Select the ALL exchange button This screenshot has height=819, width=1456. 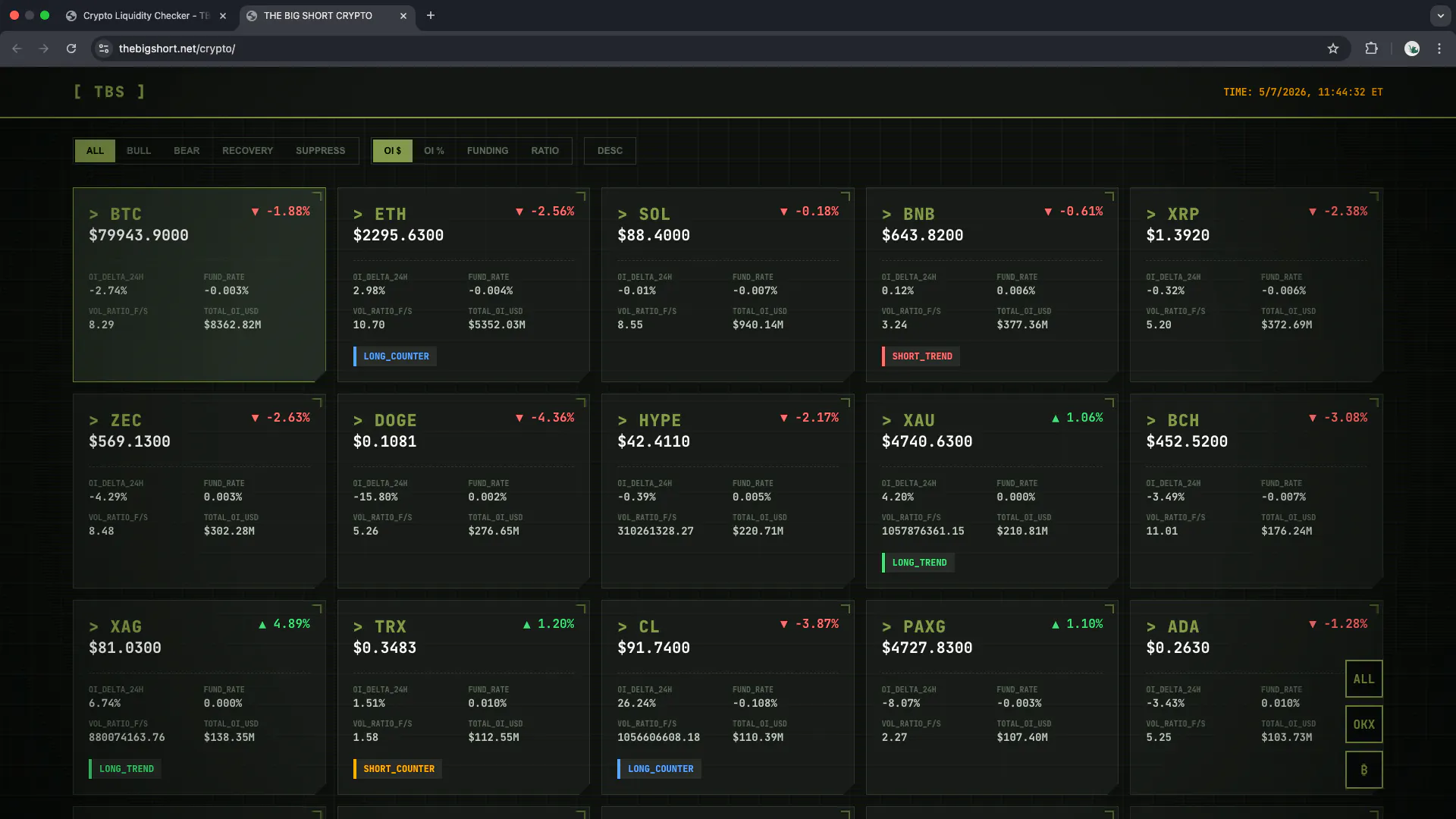1363,679
